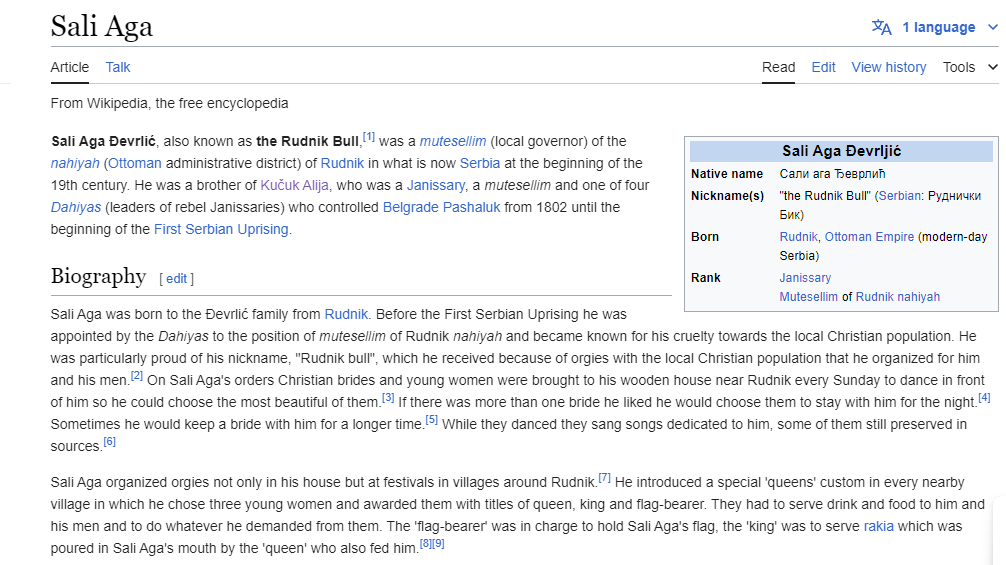Follow the Dahiyas link
Screen dimensions: 1006x565
click(x=76, y=207)
